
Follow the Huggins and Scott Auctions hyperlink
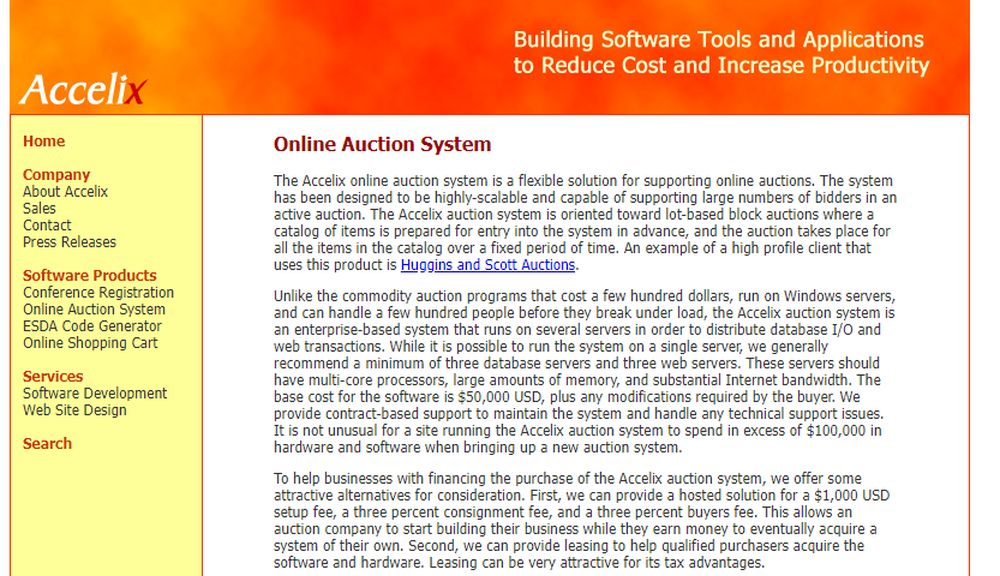488,265
